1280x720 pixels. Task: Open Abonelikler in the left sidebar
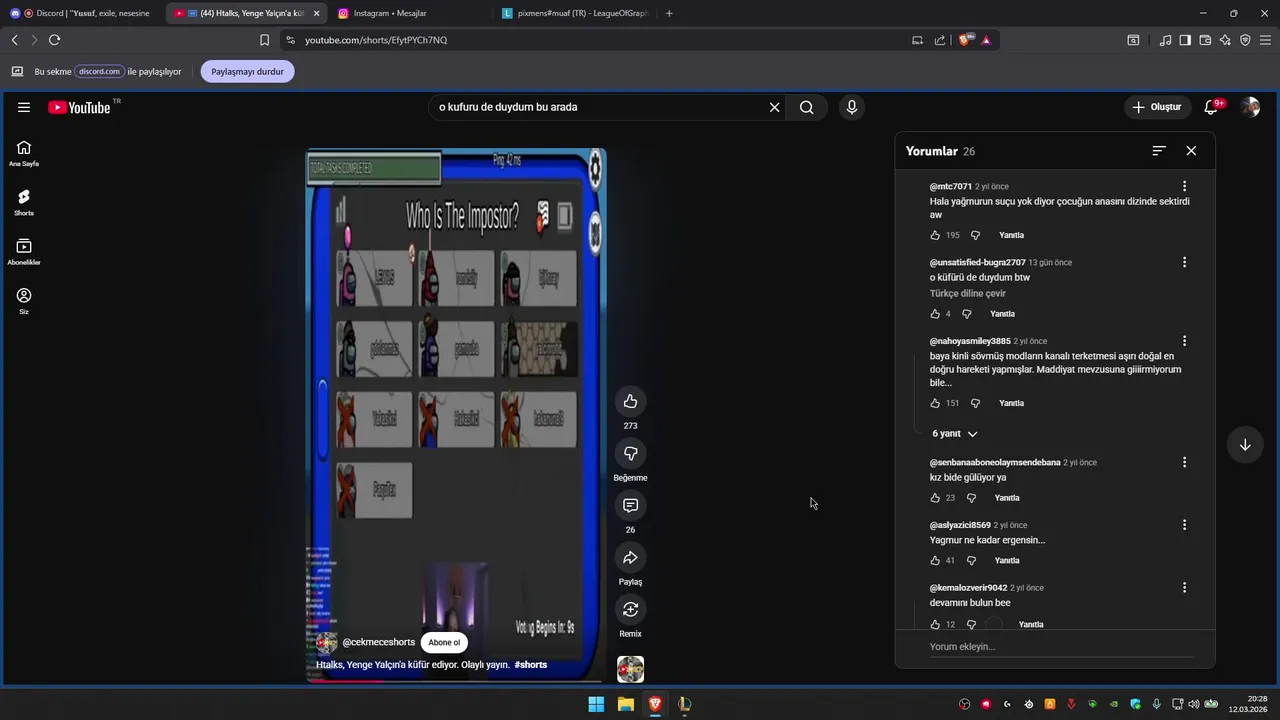tap(24, 252)
